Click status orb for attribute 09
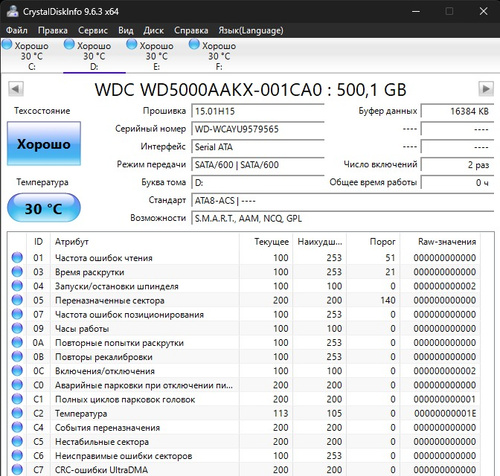The height and width of the screenshot is (476, 500). click(x=17, y=328)
